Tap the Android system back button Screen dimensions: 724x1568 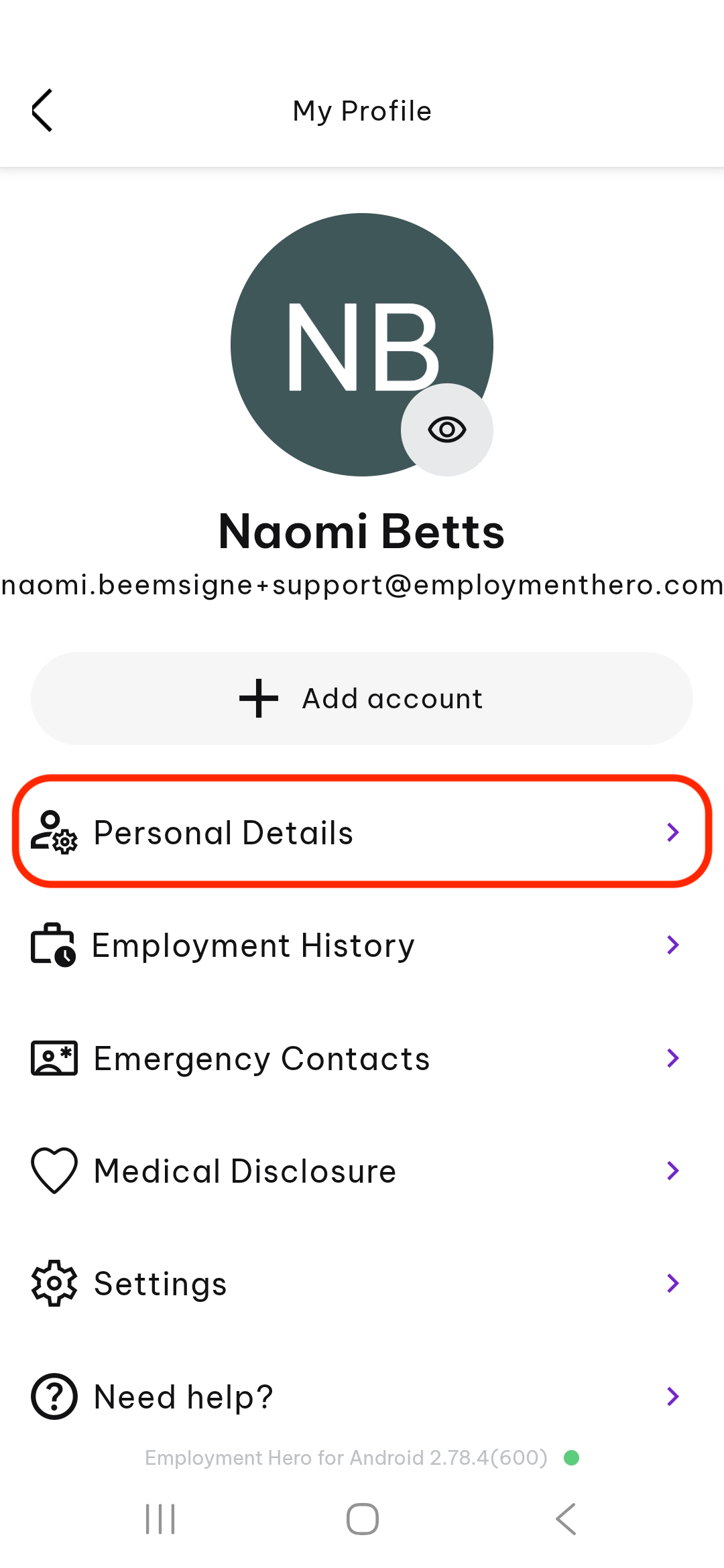click(566, 1518)
